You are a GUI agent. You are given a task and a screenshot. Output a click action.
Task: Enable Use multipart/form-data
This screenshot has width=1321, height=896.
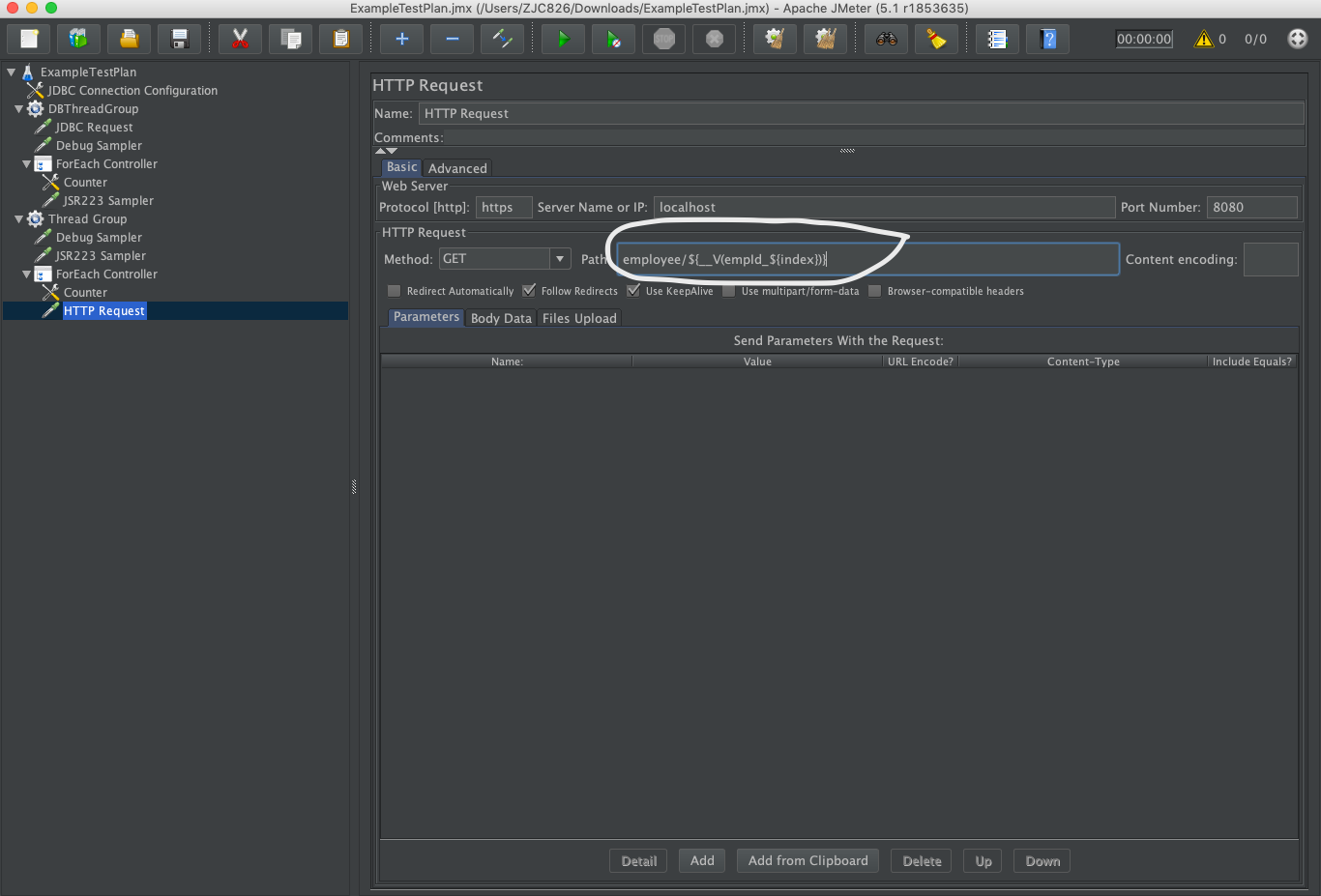coord(729,291)
